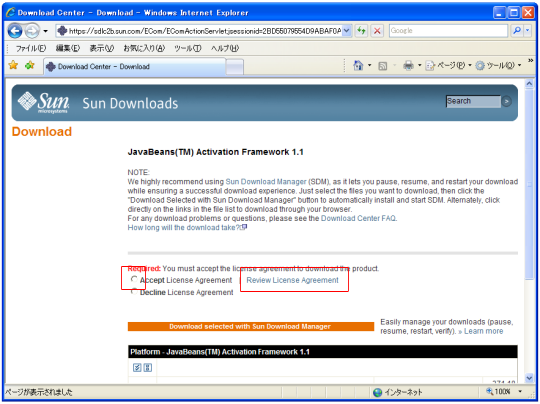Go forward with the browser Forward arrow

point(33,31)
